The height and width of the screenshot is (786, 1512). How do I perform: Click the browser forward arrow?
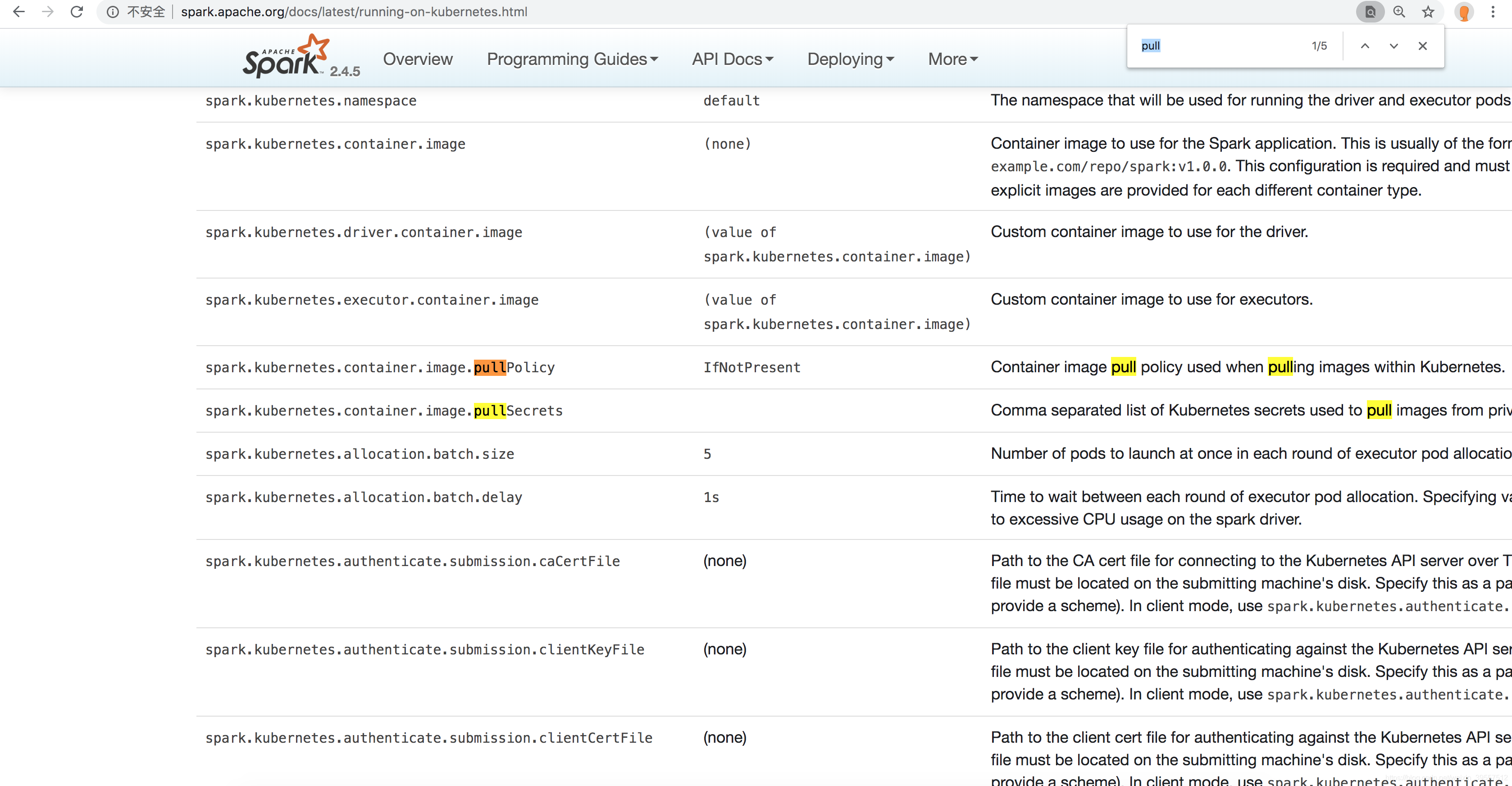[48, 12]
